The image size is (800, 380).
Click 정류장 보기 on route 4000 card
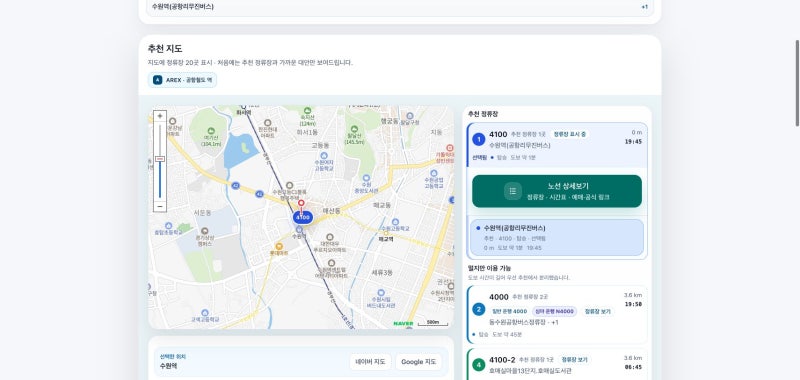[597, 311]
